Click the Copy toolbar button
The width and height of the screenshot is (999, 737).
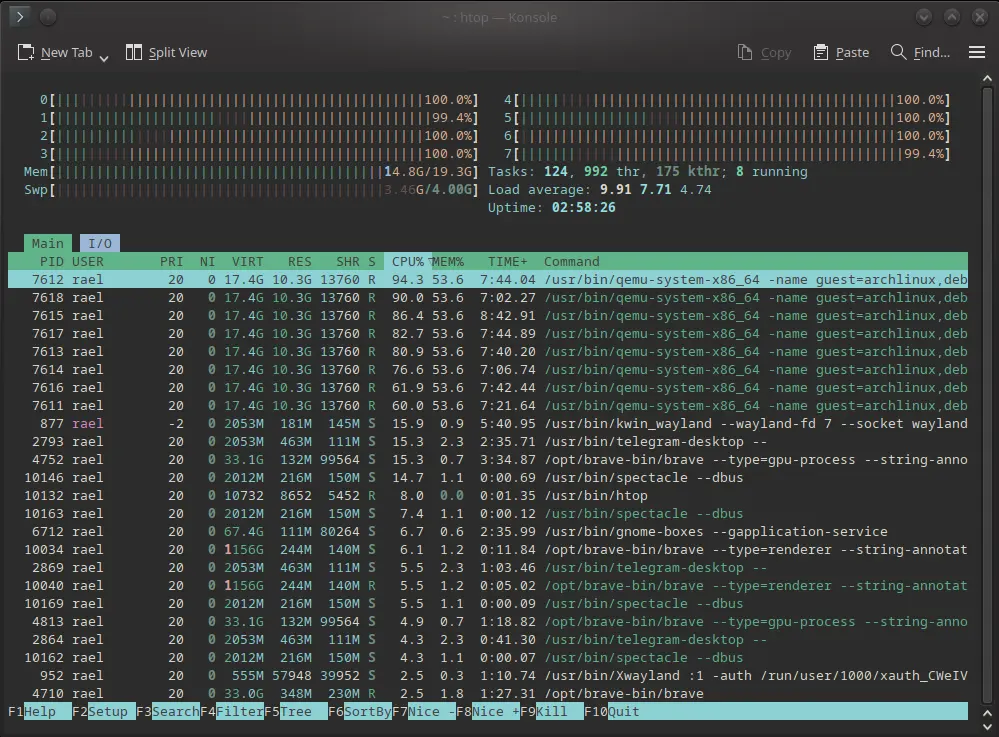coord(764,52)
